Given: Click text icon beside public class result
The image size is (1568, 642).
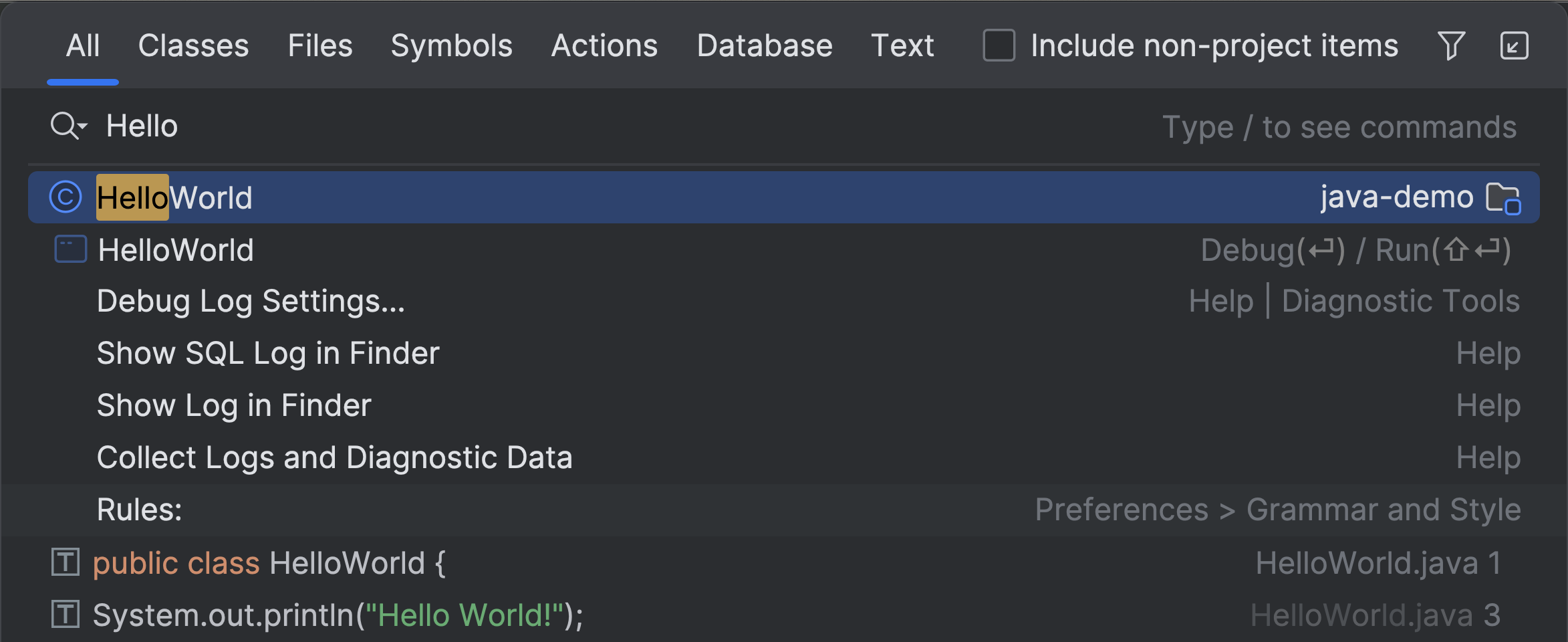Looking at the screenshot, I should (66, 562).
